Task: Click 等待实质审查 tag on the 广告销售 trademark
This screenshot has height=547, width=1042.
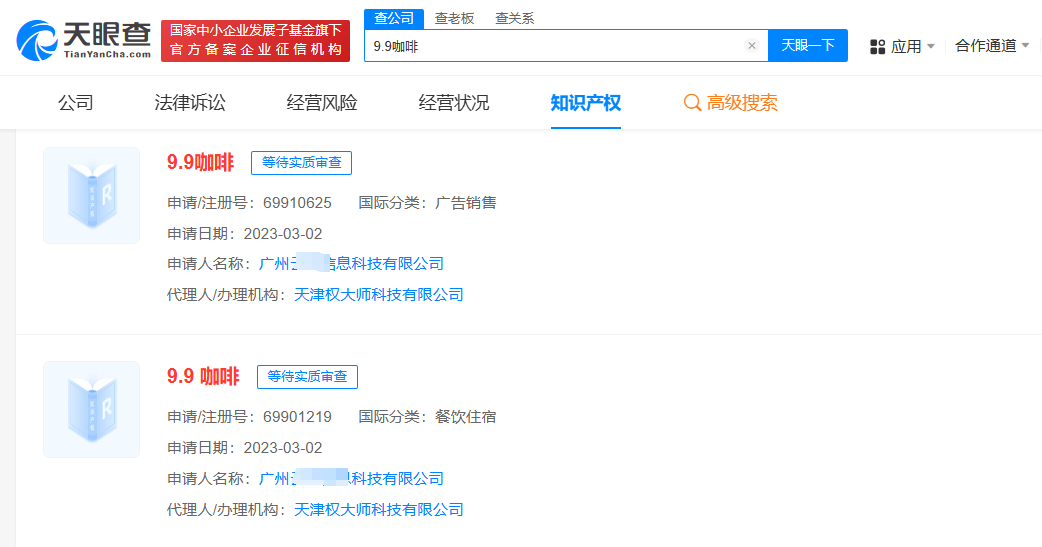Action: (x=301, y=163)
